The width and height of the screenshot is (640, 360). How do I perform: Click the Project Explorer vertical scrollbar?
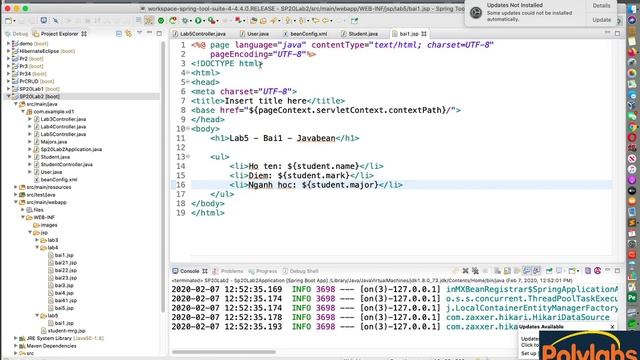point(163,176)
